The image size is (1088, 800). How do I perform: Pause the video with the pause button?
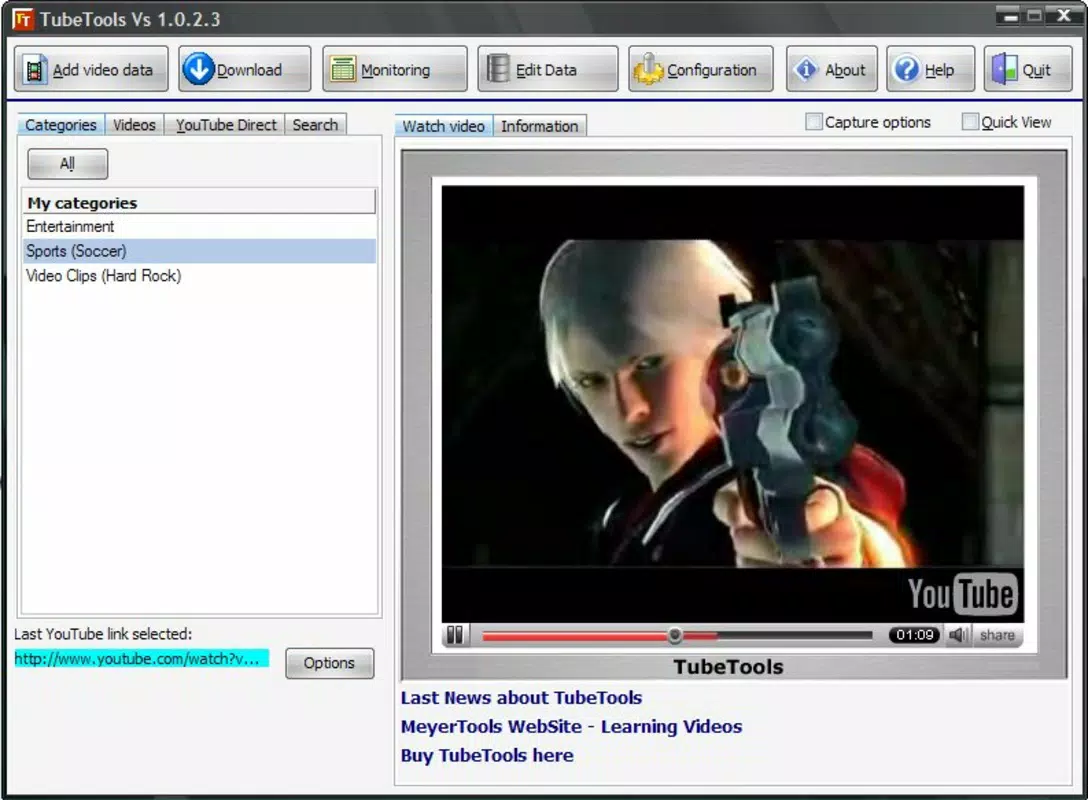[x=455, y=635]
